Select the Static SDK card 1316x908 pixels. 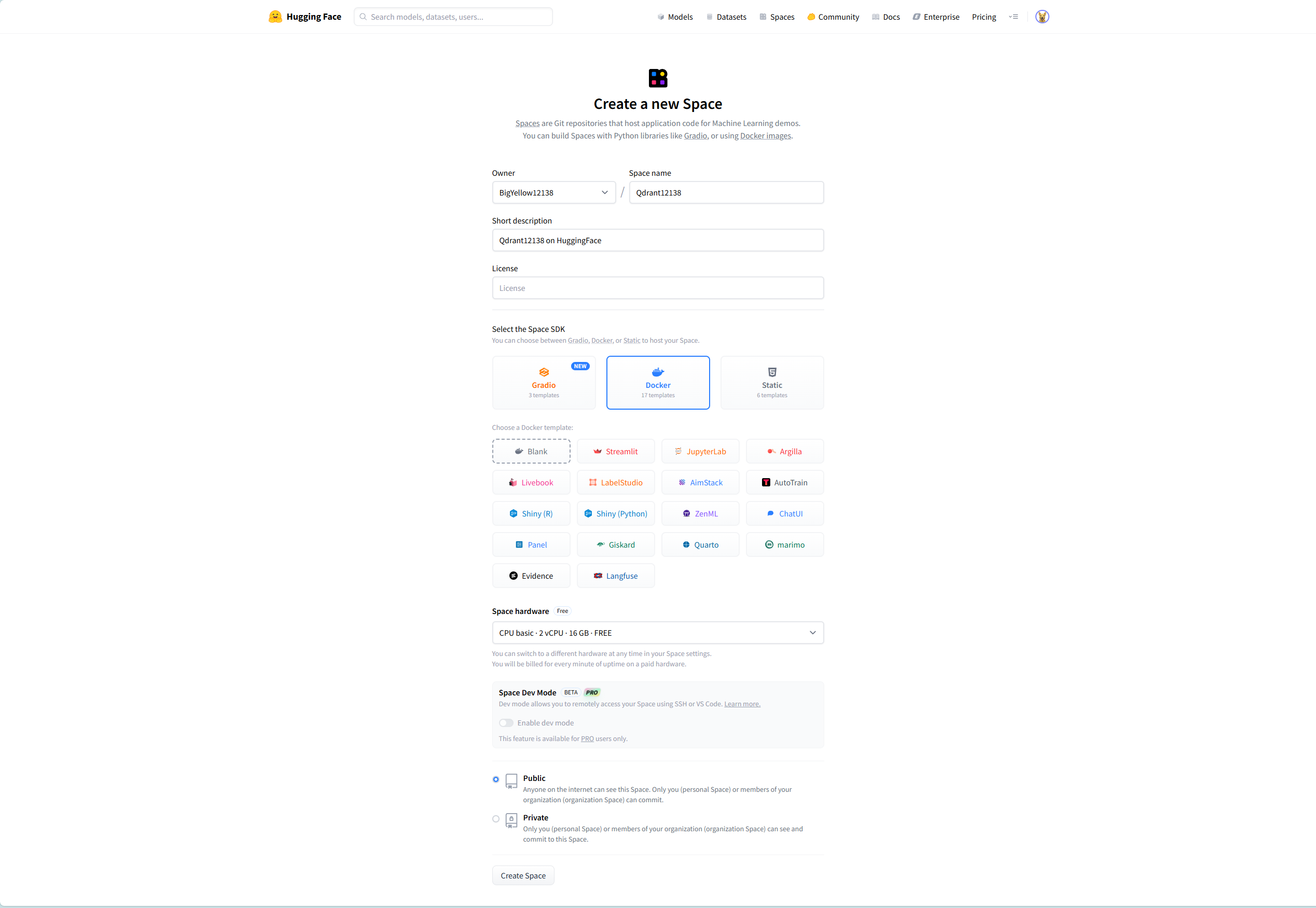pyautogui.click(x=771, y=382)
